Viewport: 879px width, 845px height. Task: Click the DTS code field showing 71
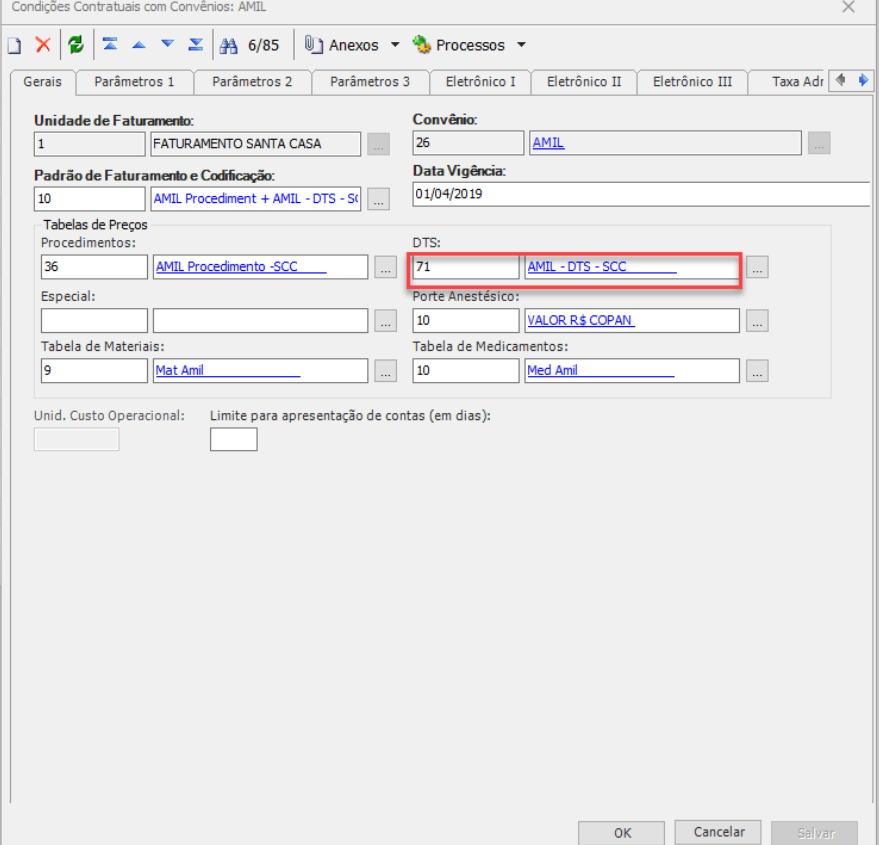(x=466, y=267)
